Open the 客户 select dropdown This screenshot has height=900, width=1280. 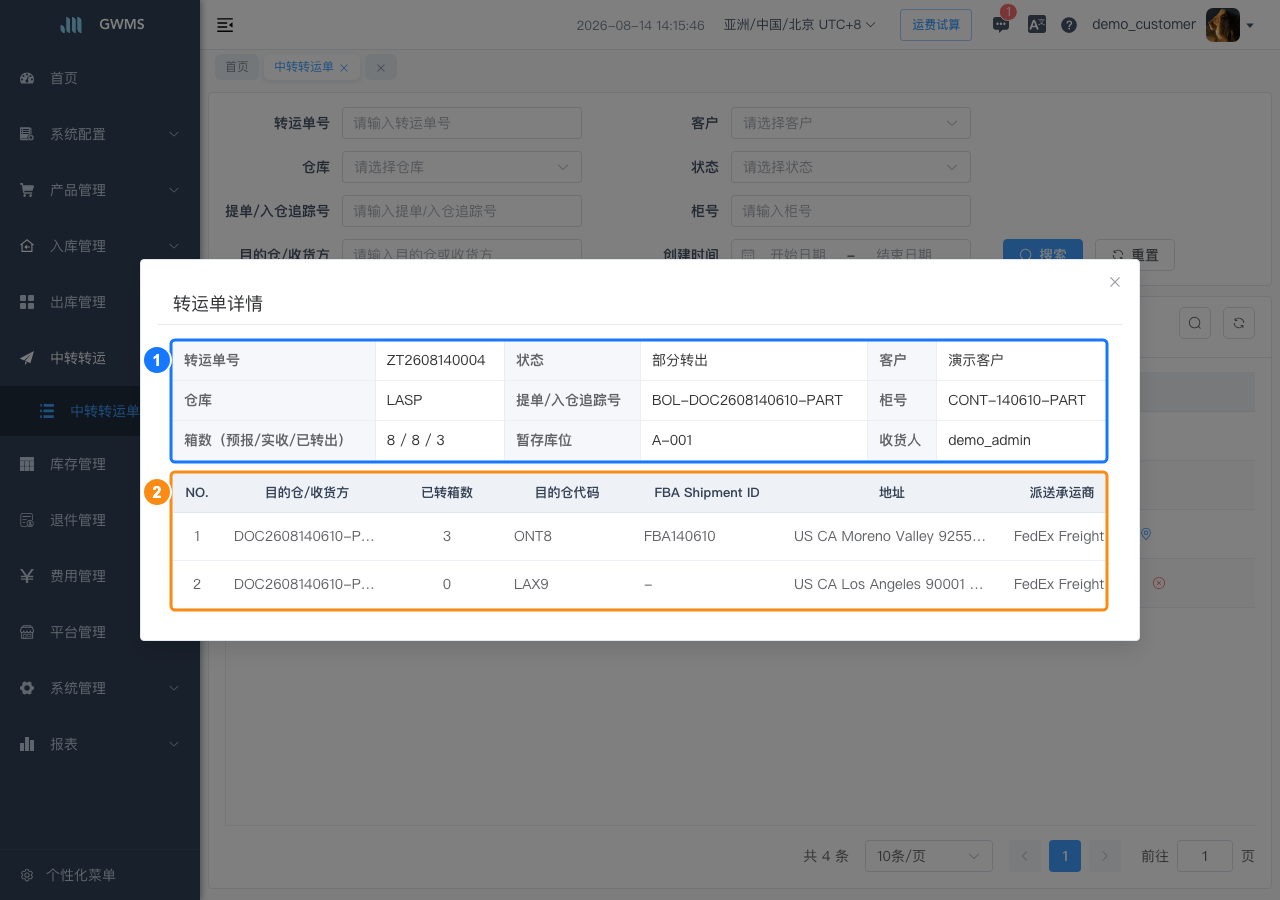pos(851,123)
